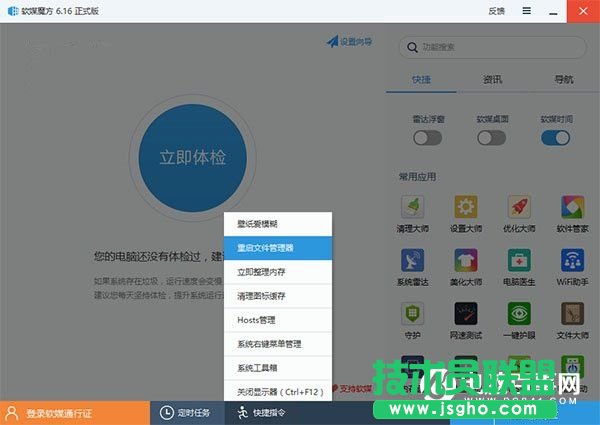Image resolution: width=600 pixels, height=425 pixels.
Task: Open the 清理大师 cleaner app icon
Action: tap(412, 207)
